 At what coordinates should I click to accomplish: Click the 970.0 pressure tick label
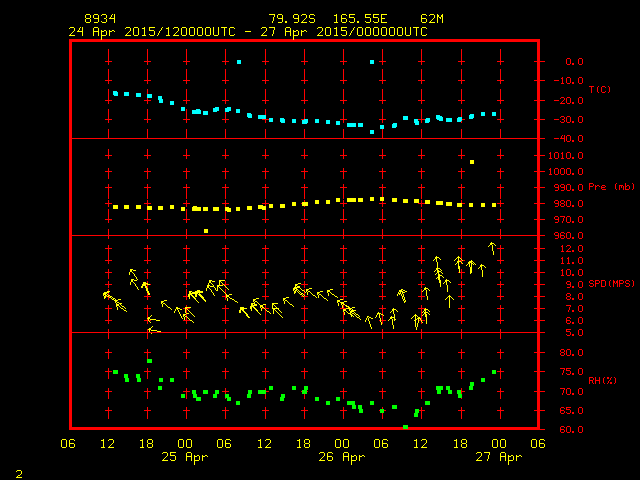click(x=569, y=220)
